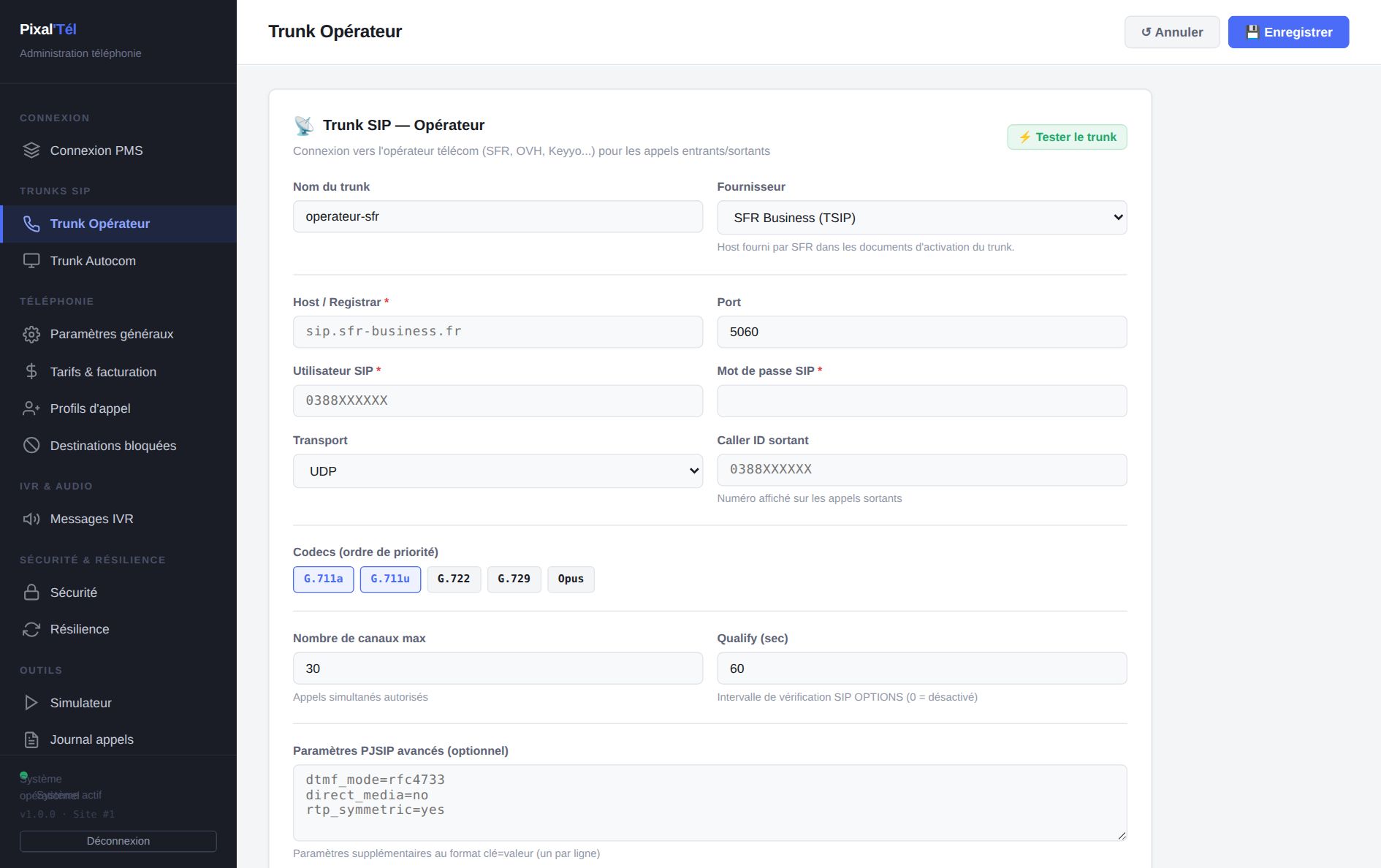Open the Transport UDP dropdown
Viewport: 1381px width, 868px height.
pos(498,471)
